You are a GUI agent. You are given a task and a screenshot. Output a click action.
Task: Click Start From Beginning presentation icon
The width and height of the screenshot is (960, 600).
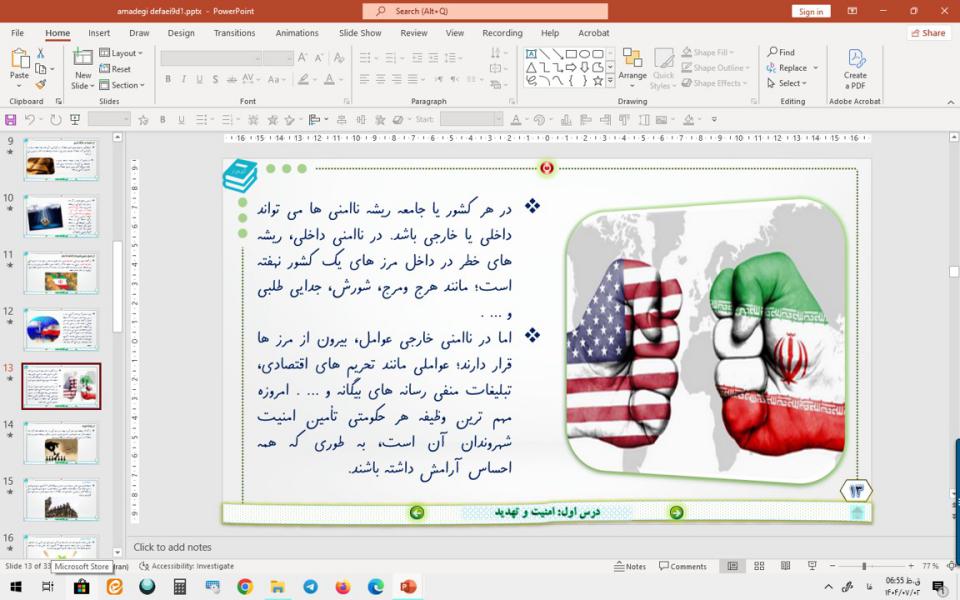[x=75, y=119]
